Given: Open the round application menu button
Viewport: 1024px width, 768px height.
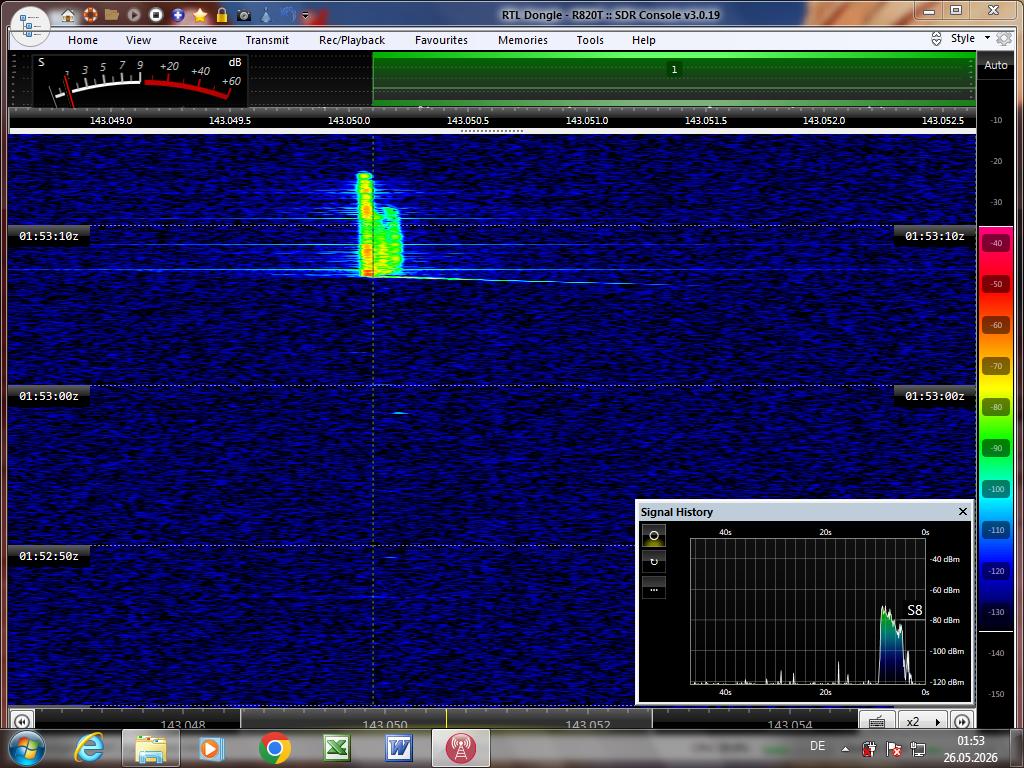Looking at the screenshot, I should pos(30,26).
